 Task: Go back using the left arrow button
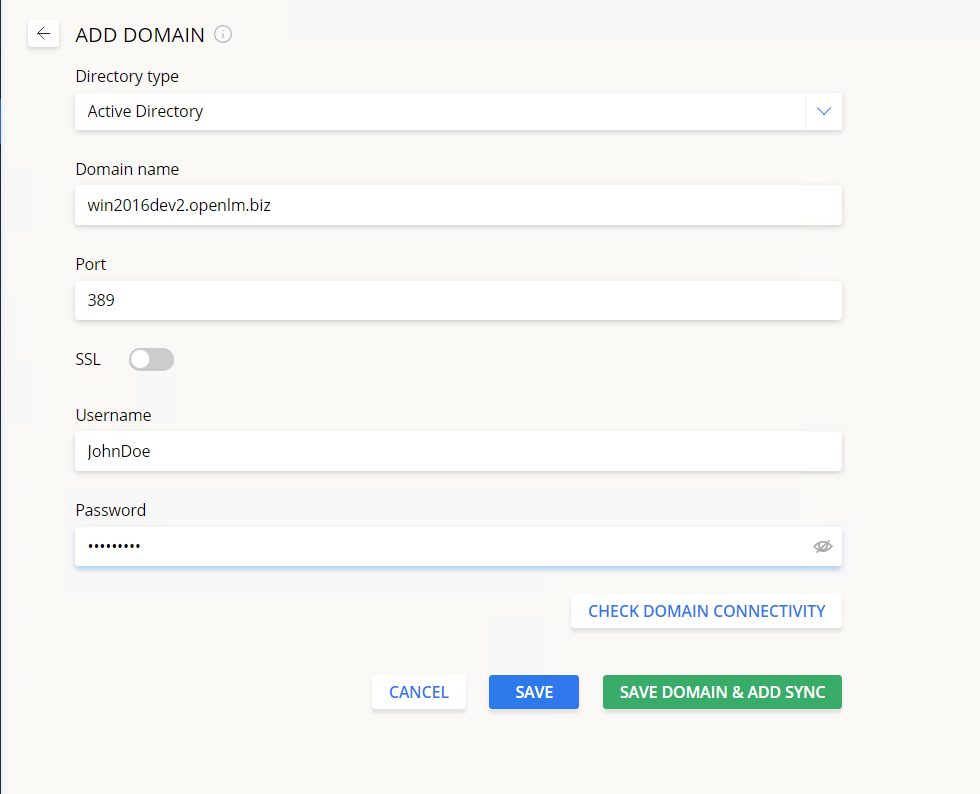(43, 34)
